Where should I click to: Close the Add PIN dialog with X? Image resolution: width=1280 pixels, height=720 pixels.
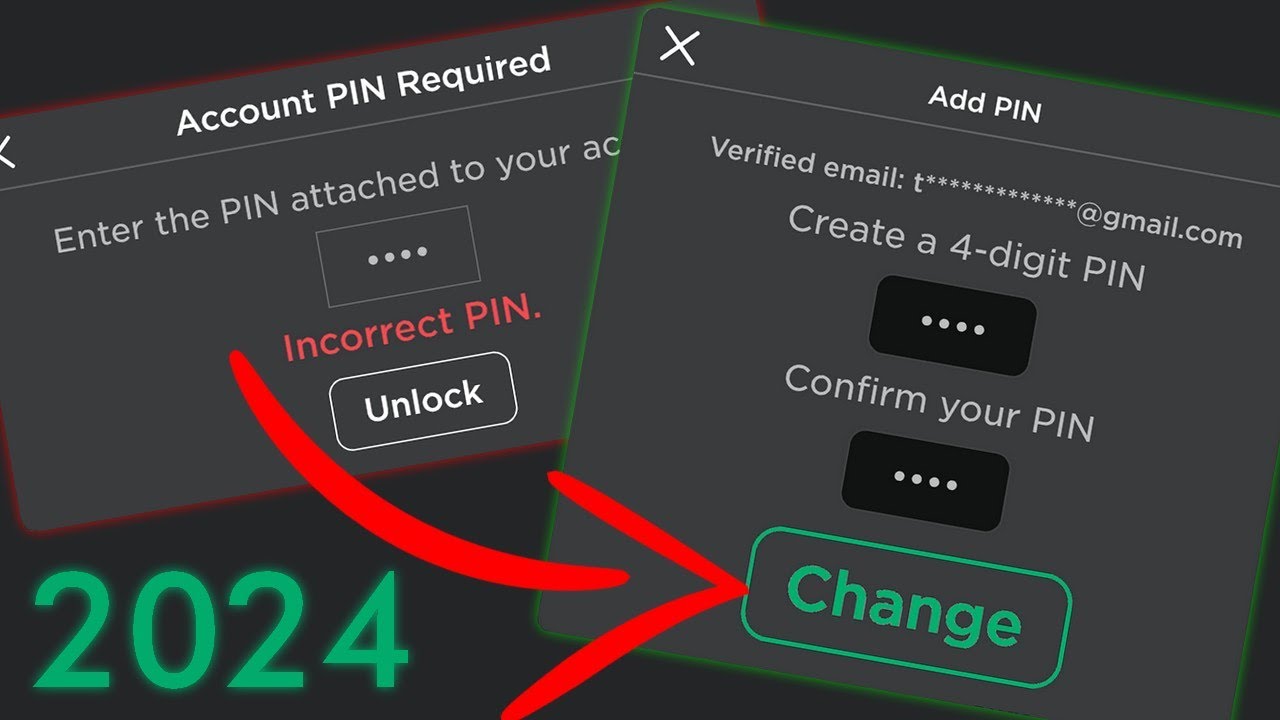click(680, 46)
